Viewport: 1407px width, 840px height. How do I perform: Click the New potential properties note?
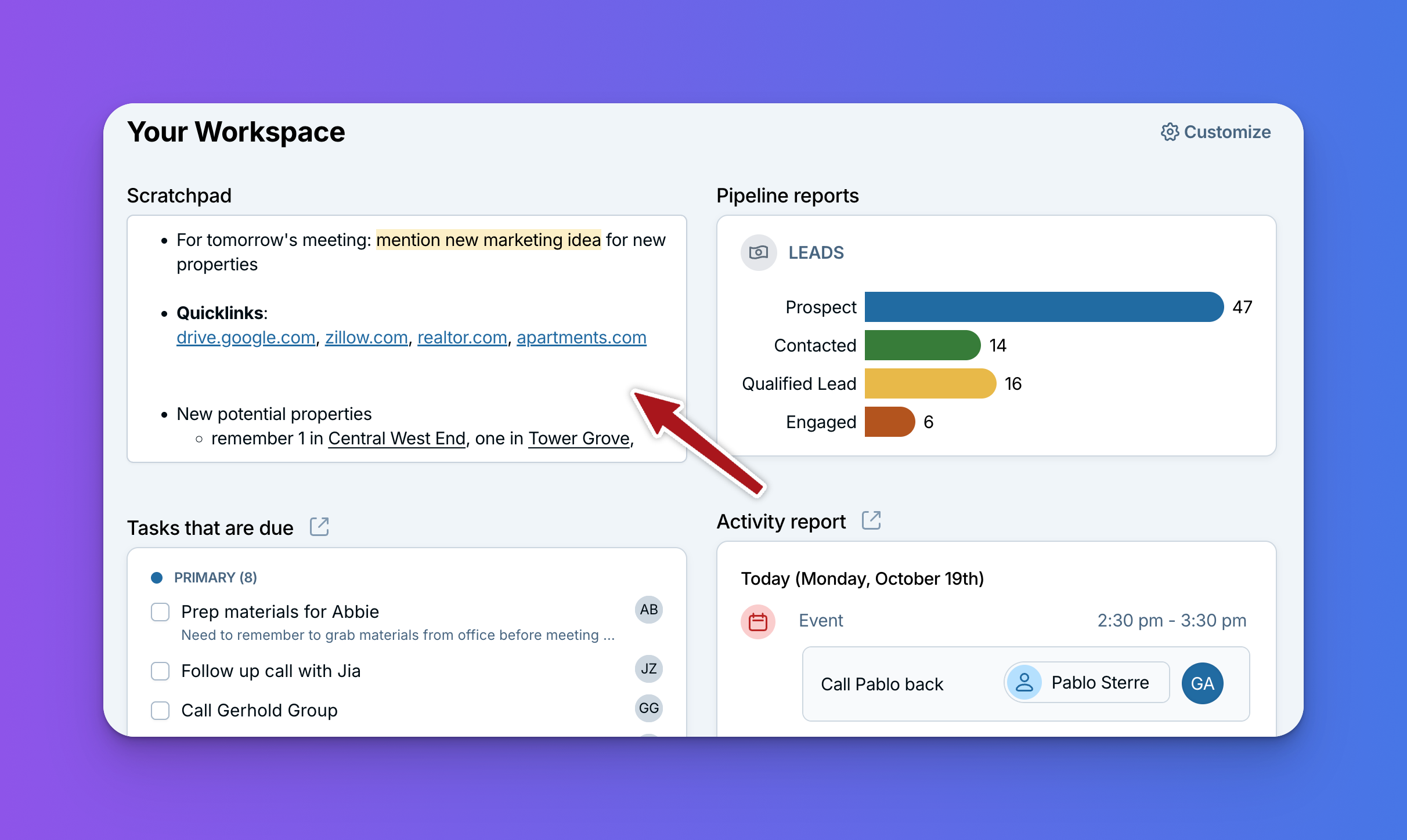tap(274, 414)
